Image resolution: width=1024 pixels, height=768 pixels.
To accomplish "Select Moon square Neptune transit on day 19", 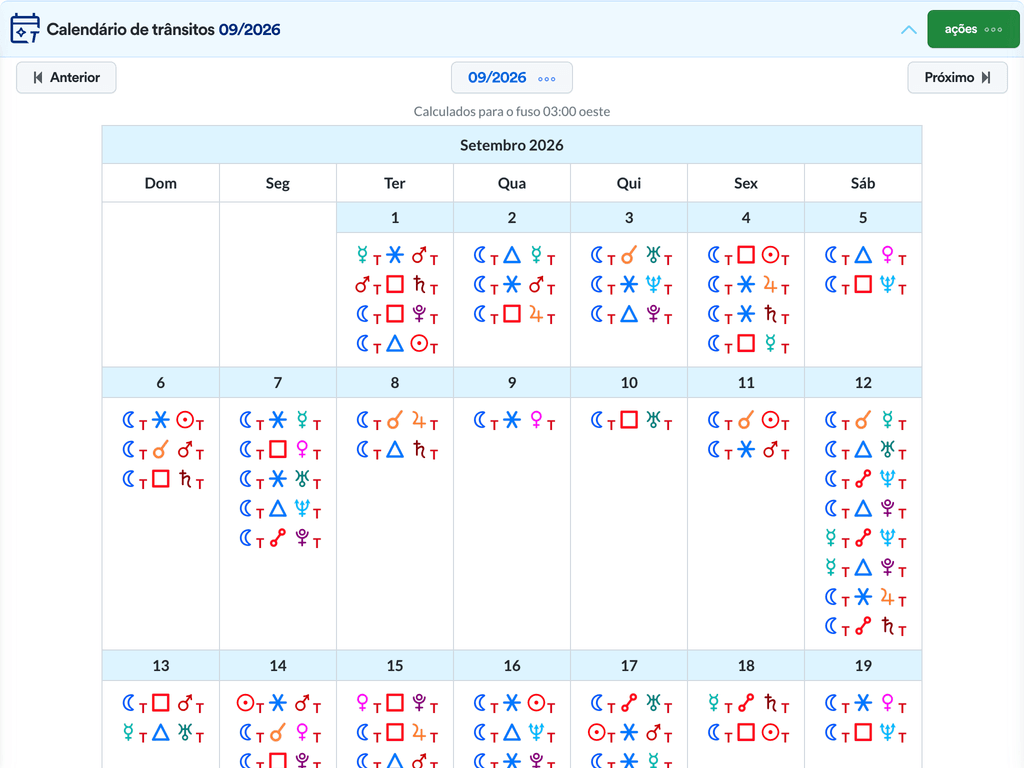I will (865, 733).
